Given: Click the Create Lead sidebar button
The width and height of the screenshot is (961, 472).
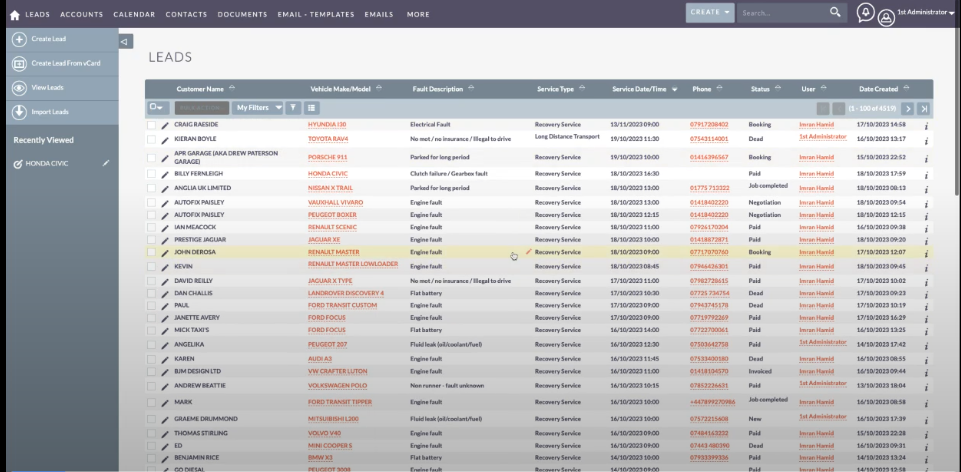Looking at the screenshot, I should 50,39.
